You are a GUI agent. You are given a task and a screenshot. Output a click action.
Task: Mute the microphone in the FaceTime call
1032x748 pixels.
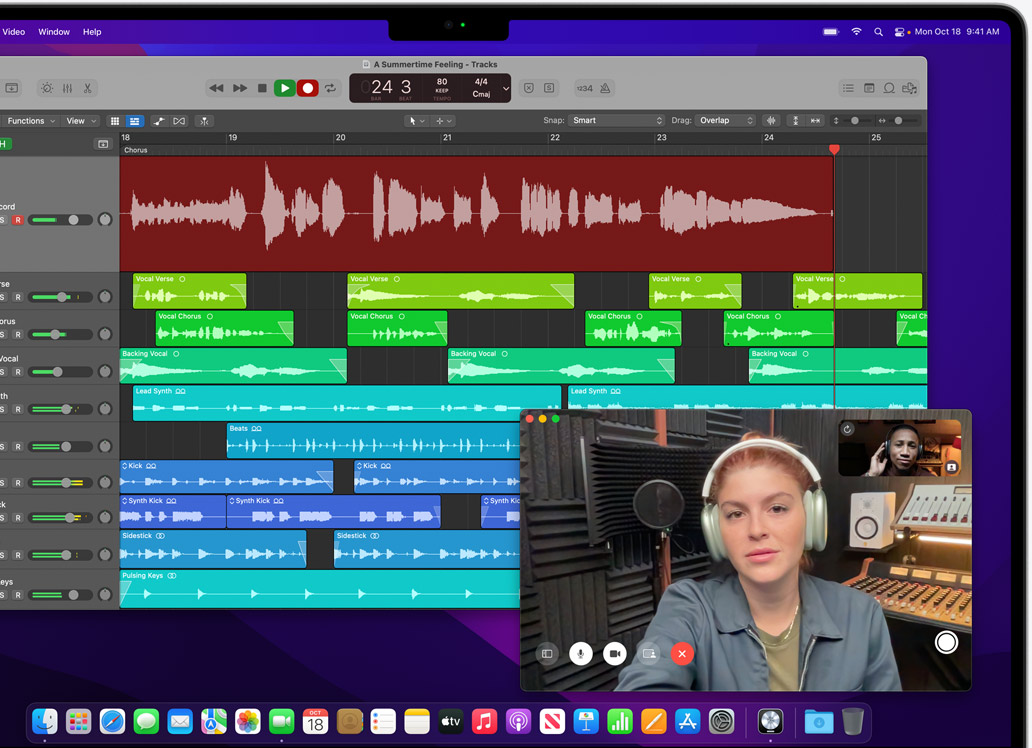580,653
